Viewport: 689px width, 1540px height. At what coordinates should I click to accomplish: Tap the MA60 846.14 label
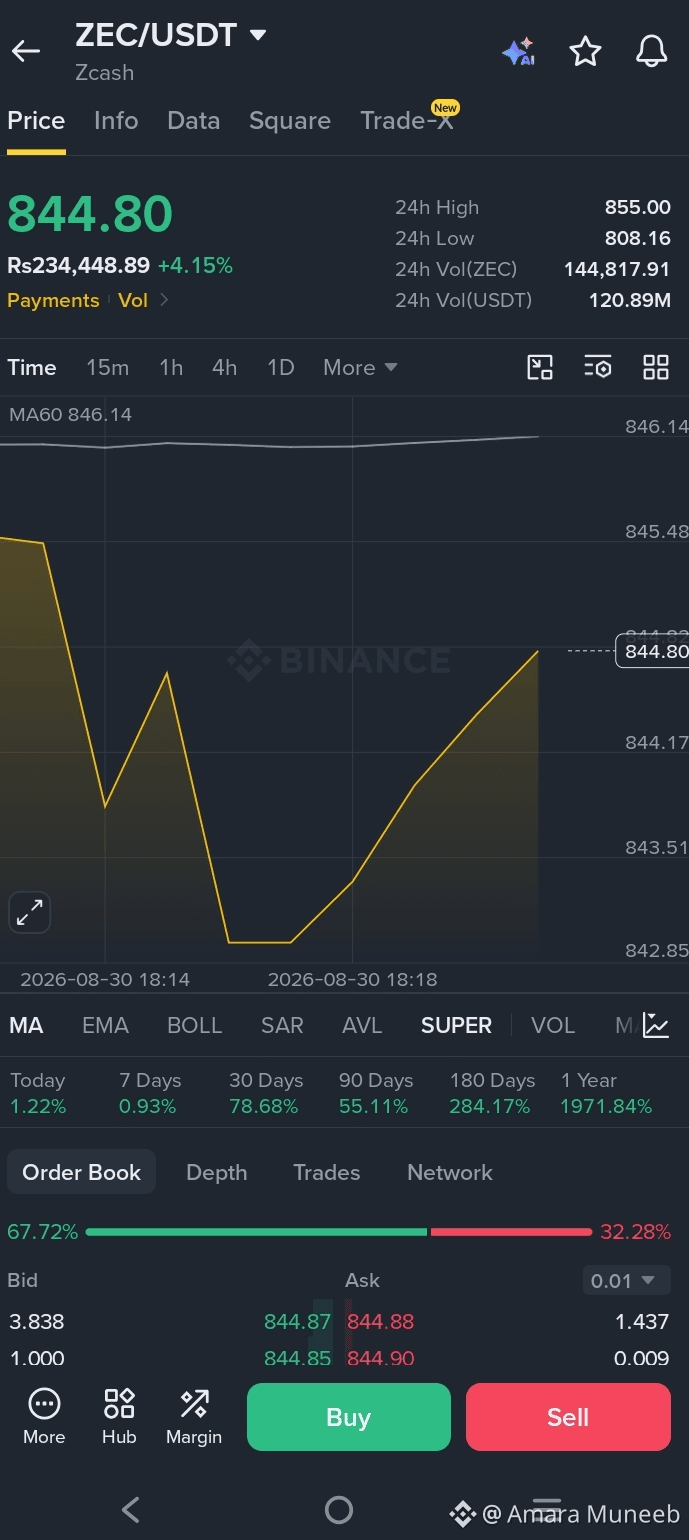click(x=70, y=414)
